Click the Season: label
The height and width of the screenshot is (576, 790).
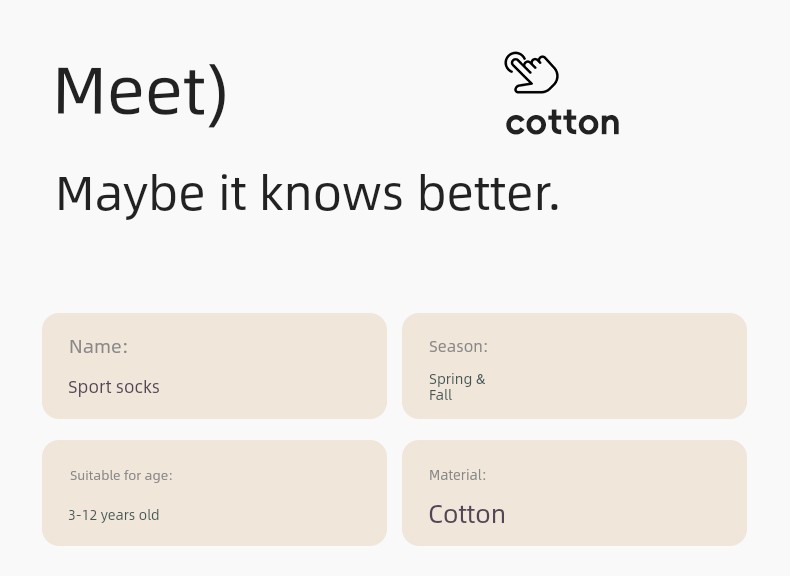pyautogui.click(x=458, y=347)
